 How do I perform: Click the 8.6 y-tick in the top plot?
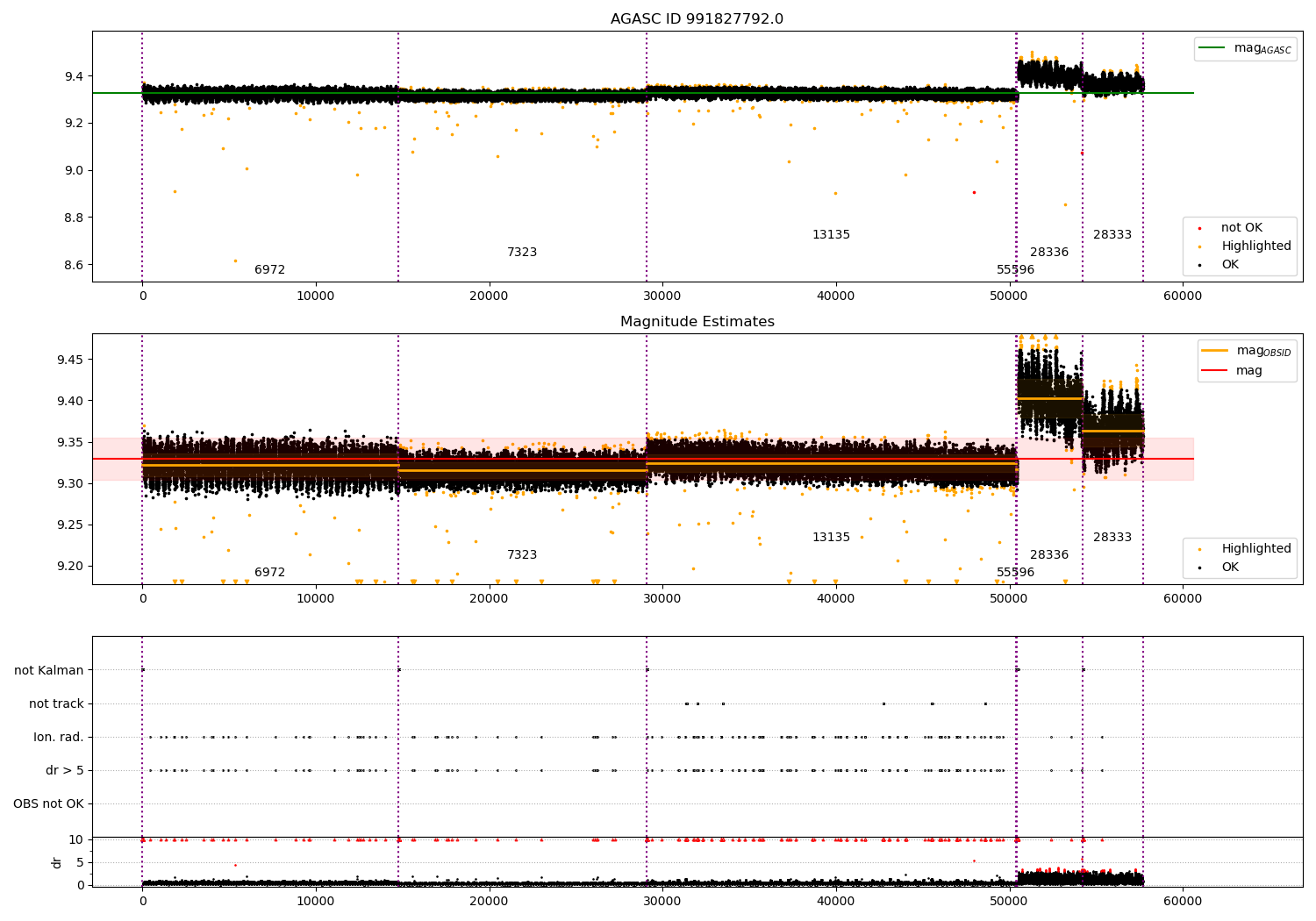(75, 266)
